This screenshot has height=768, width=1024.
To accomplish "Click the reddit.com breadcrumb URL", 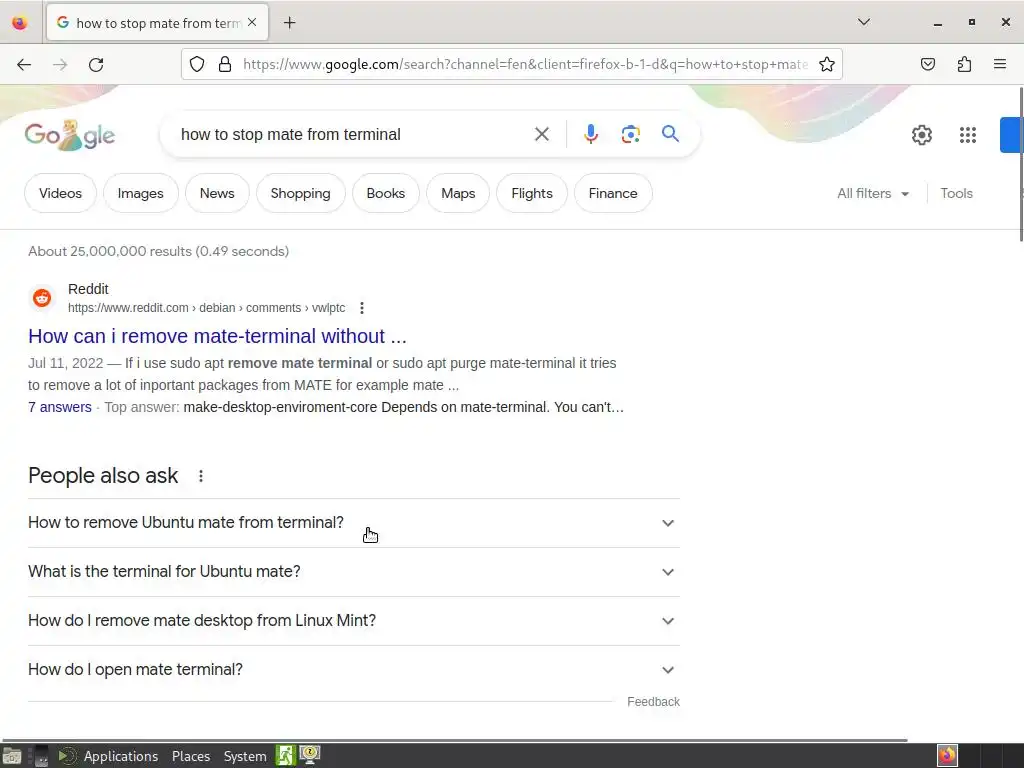I will click(x=206, y=308).
